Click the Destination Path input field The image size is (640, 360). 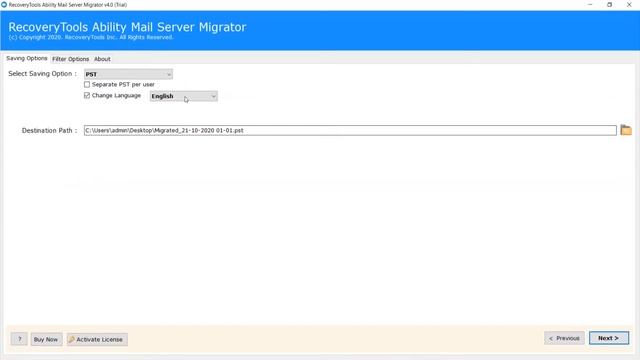tap(350, 130)
